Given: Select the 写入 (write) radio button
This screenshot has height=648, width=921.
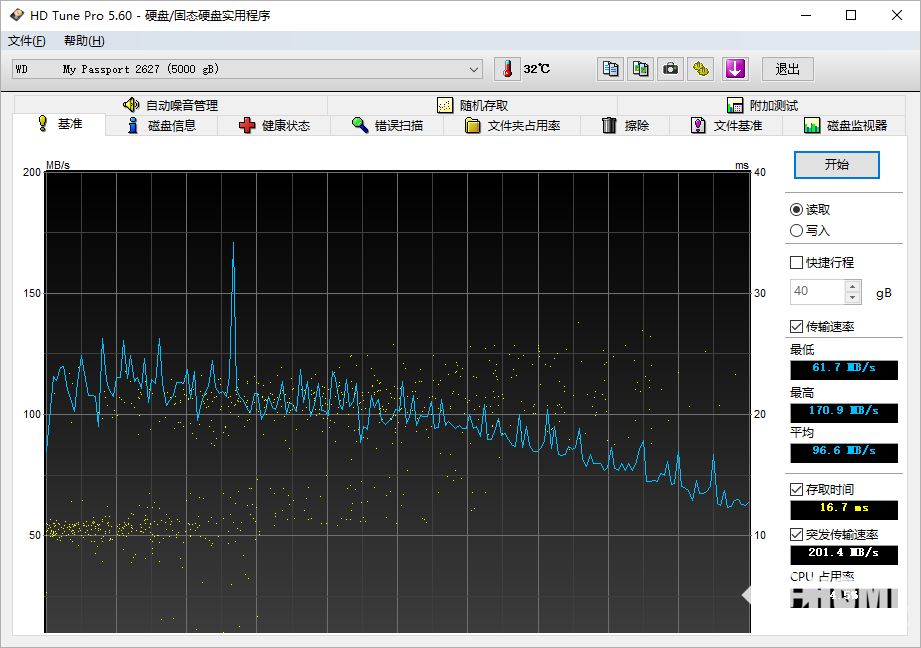Looking at the screenshot, I should [796, 230].
